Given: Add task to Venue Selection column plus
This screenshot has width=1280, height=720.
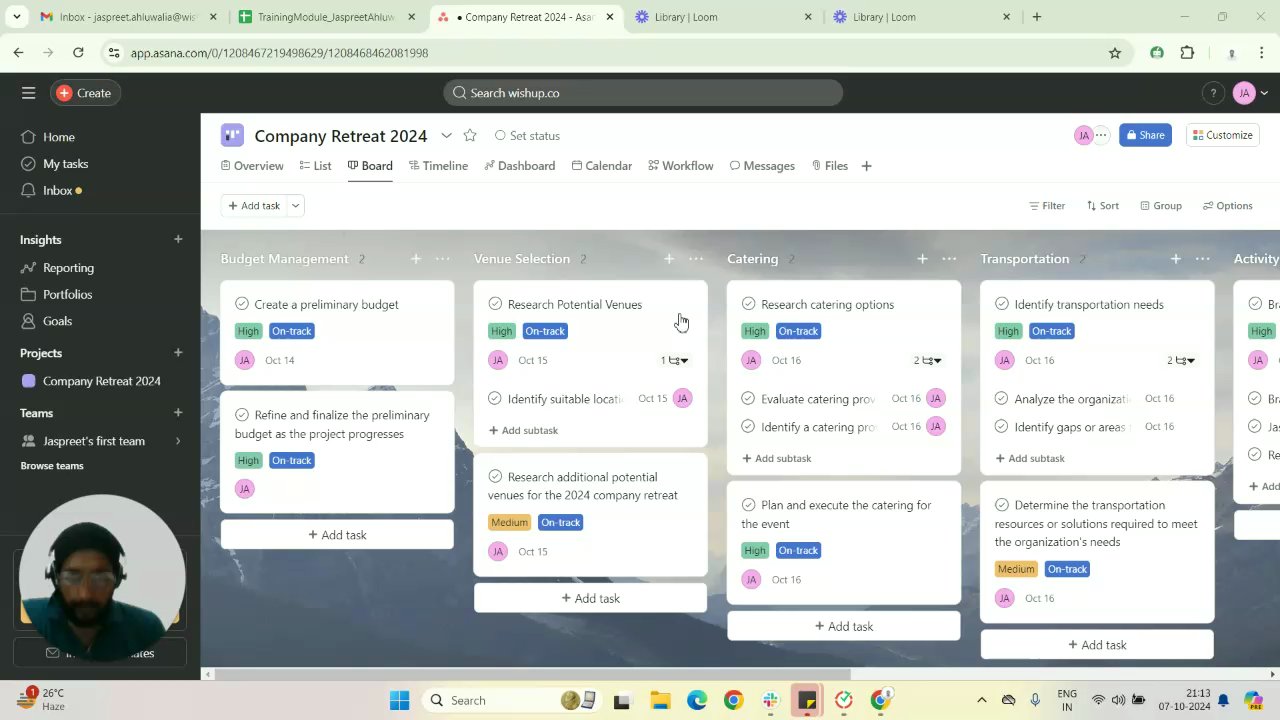Looking at the screenshot, I should pyautogui.click(x=669, y=259).
